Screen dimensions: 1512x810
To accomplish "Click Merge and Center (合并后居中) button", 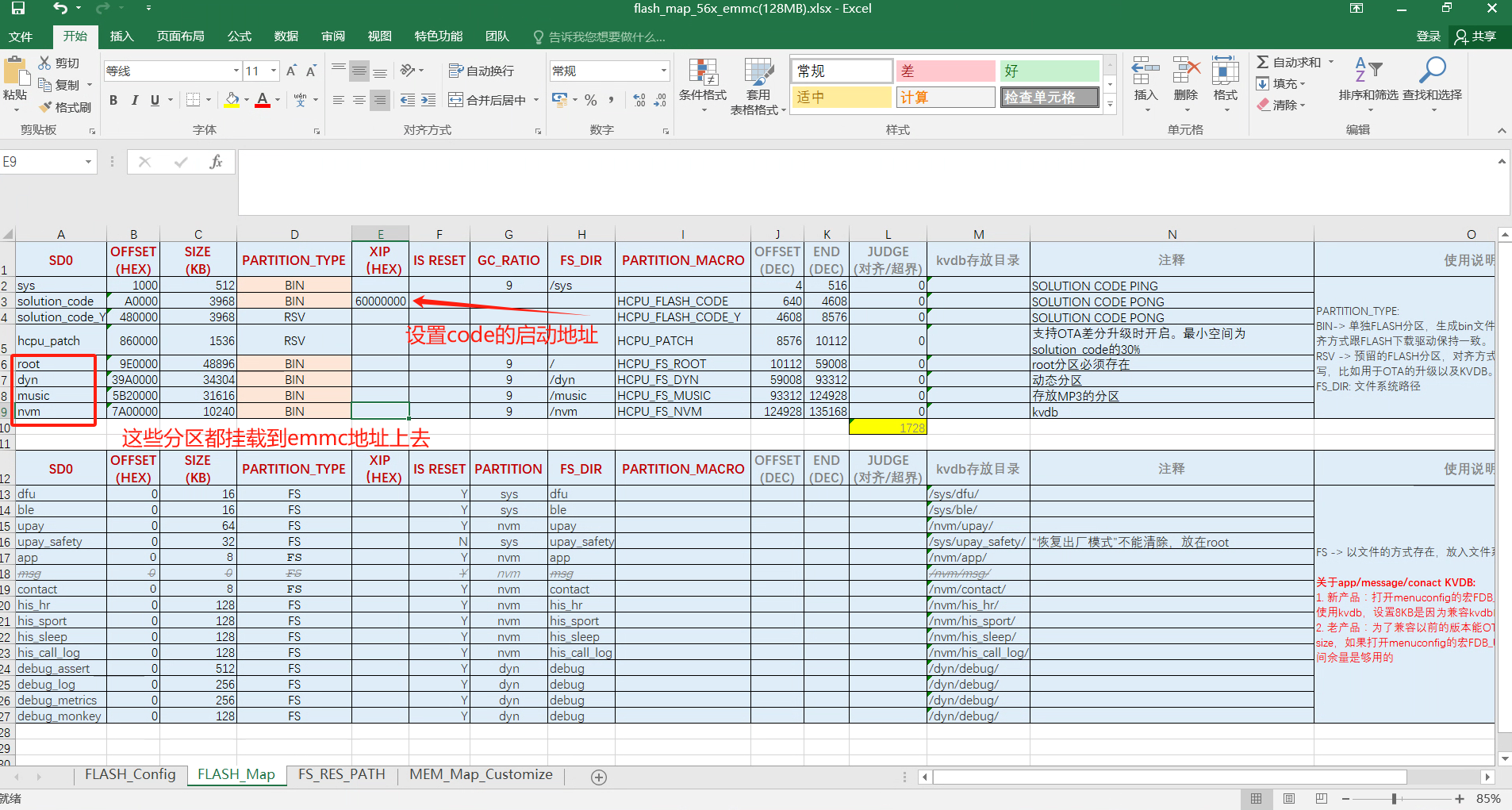I will 487,100.
